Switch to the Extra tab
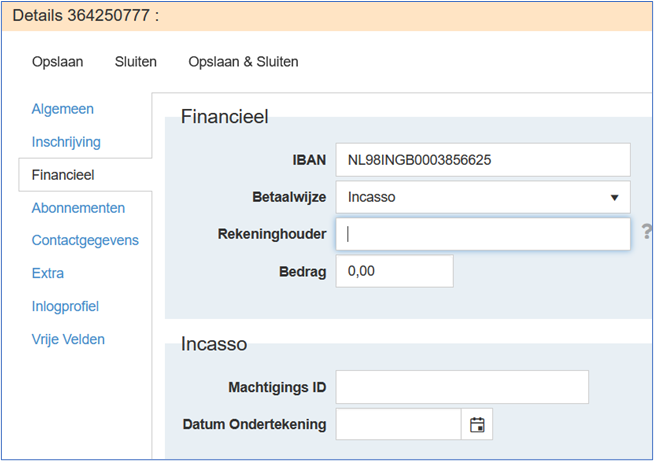The width and height of the screenshot is (654, 461). tap(48, 273)
